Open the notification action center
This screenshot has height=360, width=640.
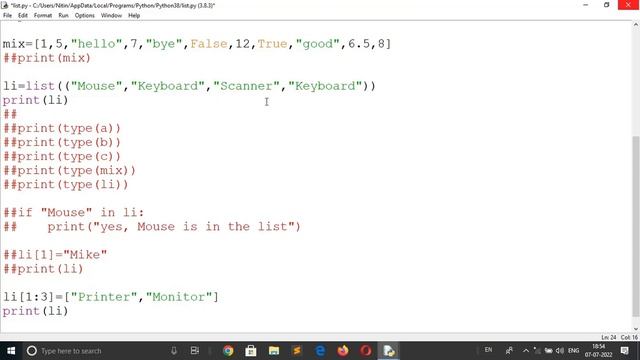624,351
